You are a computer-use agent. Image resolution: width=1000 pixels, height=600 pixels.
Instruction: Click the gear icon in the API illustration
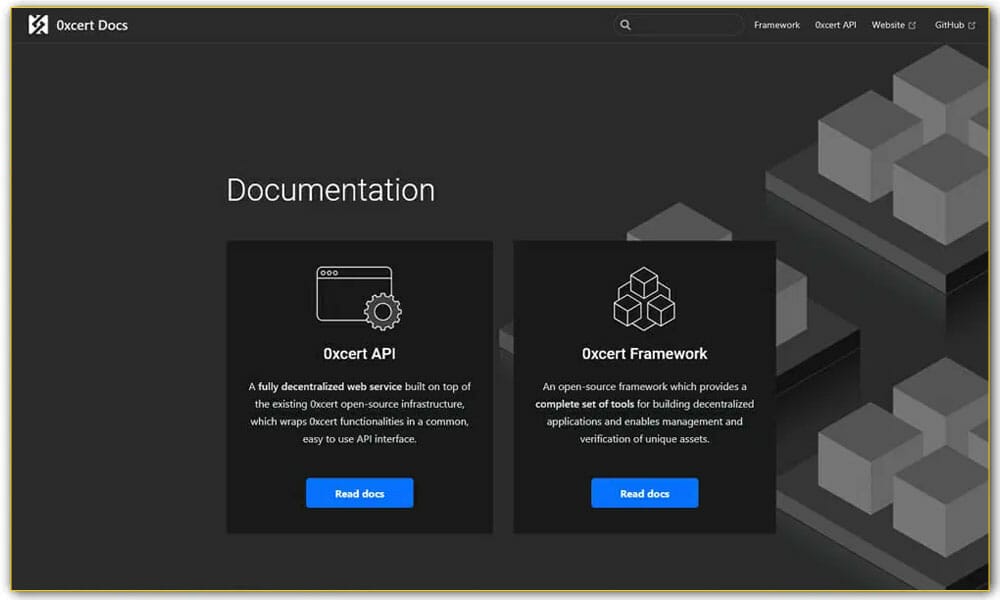pyautogui.click(x=384, y=312)
